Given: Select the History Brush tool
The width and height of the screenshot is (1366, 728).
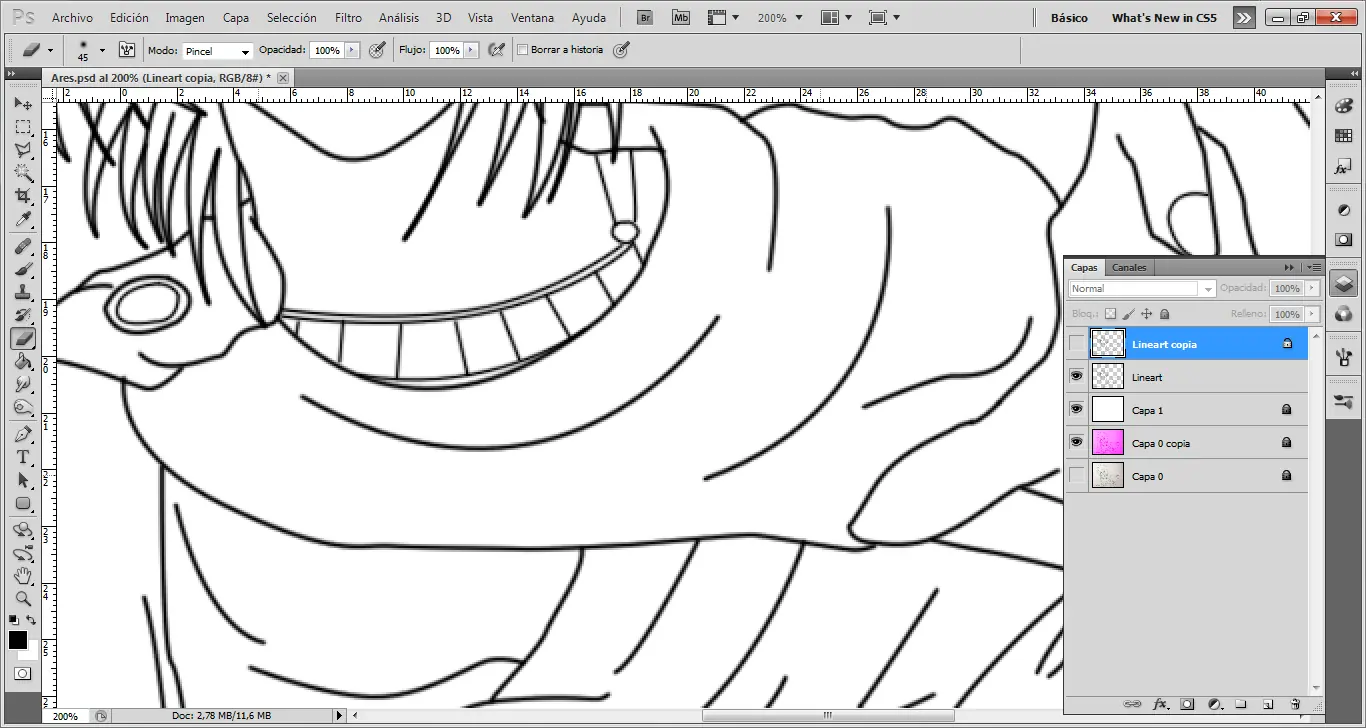Looking at the screenshot, I should tap(23, 315).
